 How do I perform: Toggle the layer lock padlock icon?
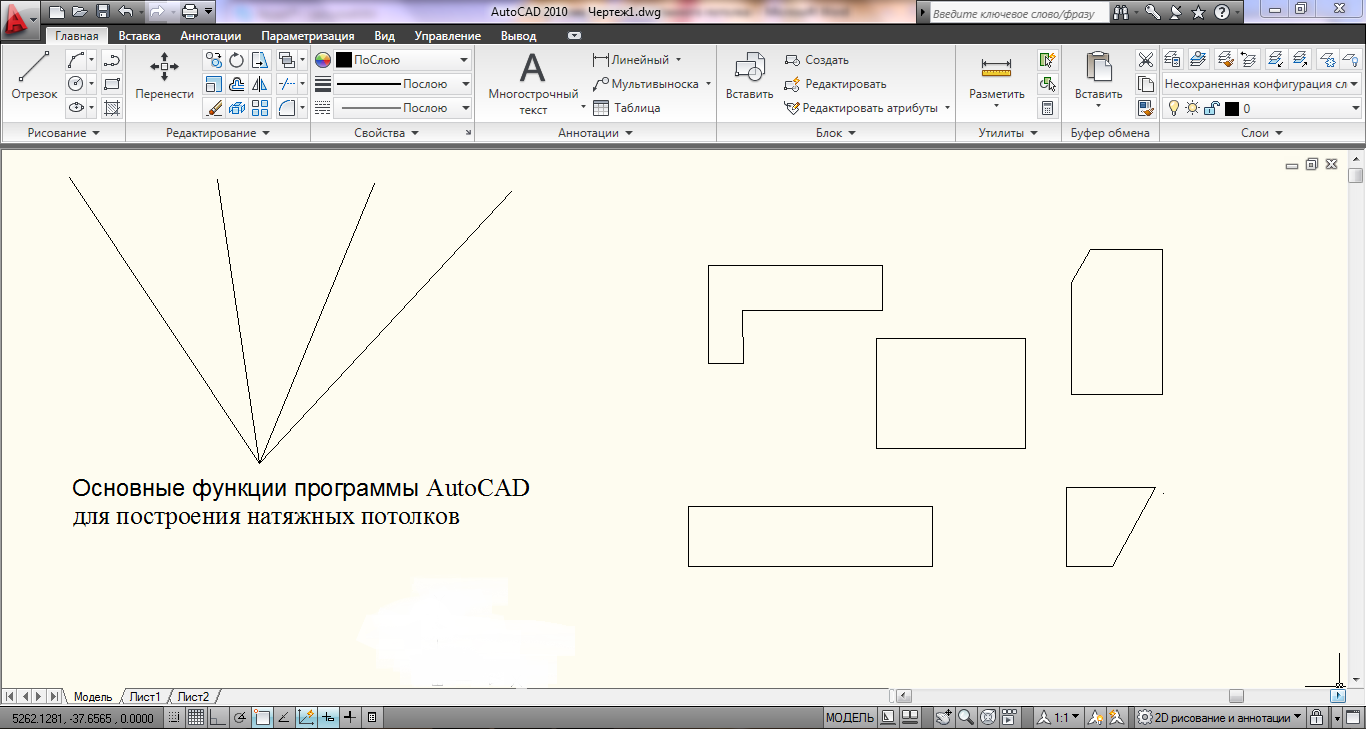click(x=1211, y=108)
